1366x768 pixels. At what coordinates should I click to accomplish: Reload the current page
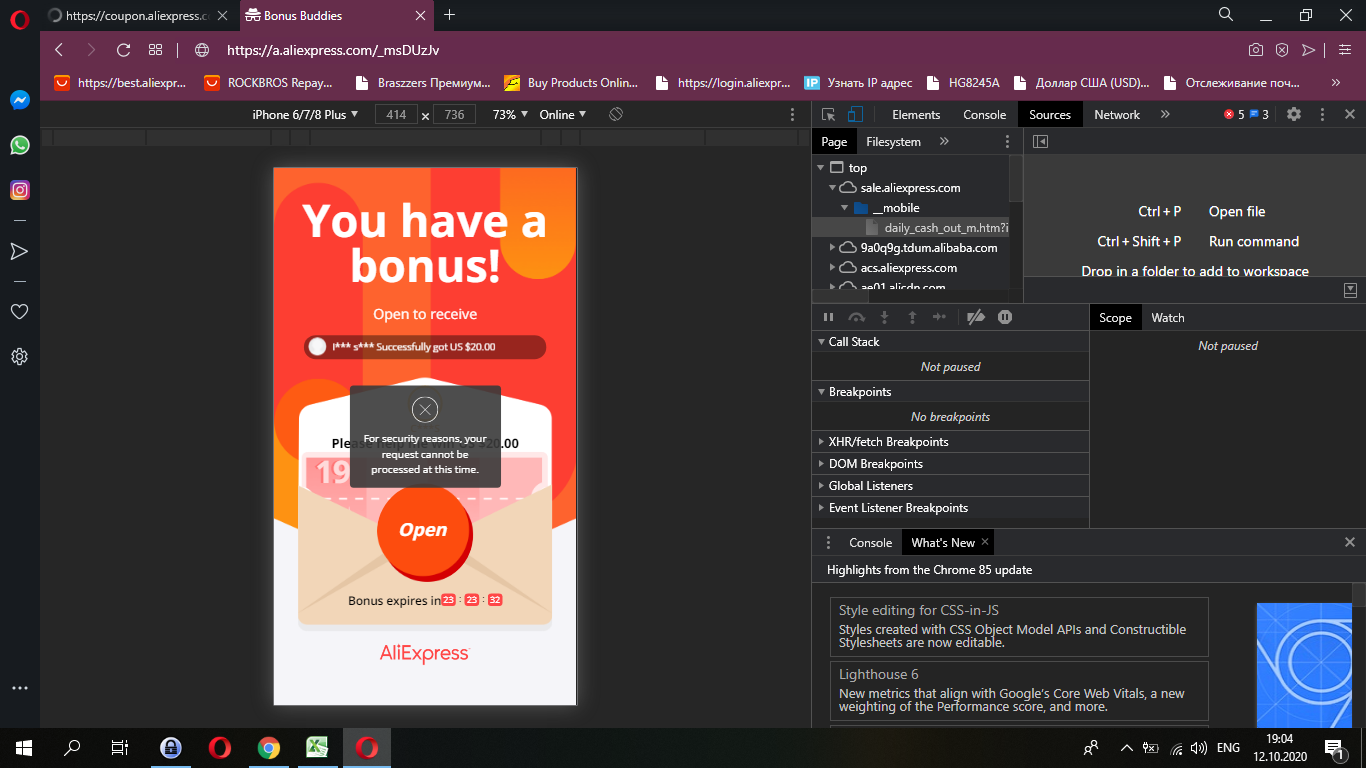(124, 50)
